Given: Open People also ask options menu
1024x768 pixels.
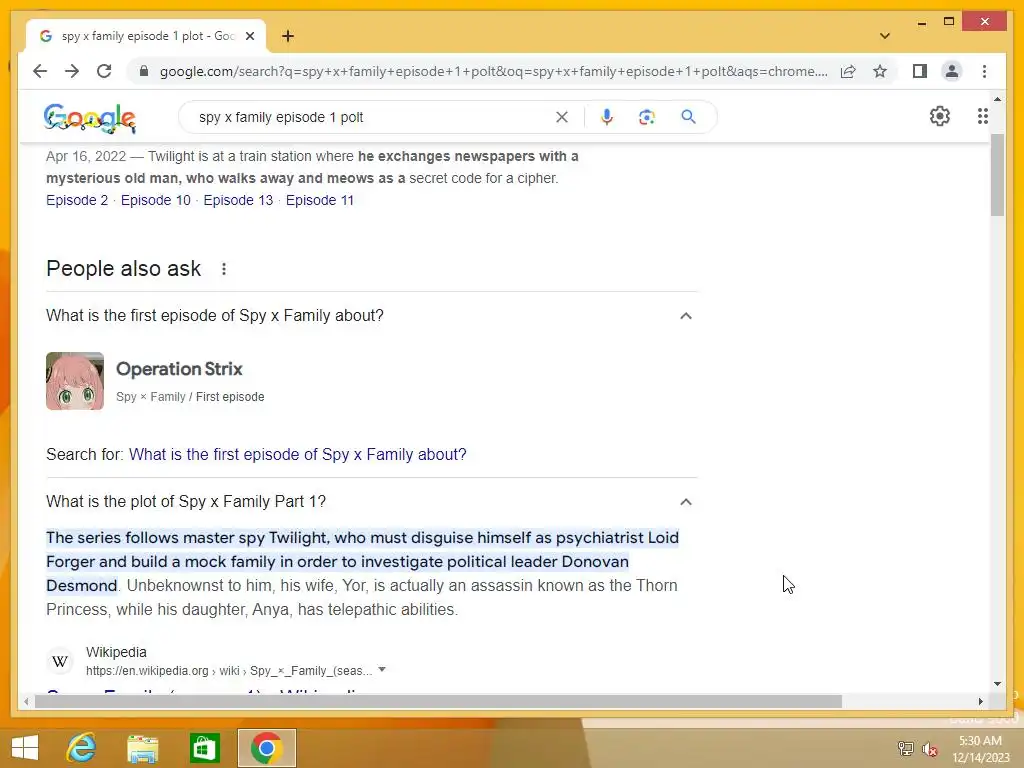Looking at the screenshot, I should click(224, 269).
